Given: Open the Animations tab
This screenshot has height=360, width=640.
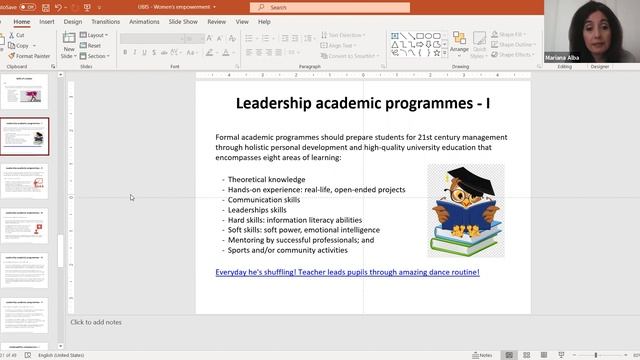Looking at the screenshot, I should click(144, 22).
